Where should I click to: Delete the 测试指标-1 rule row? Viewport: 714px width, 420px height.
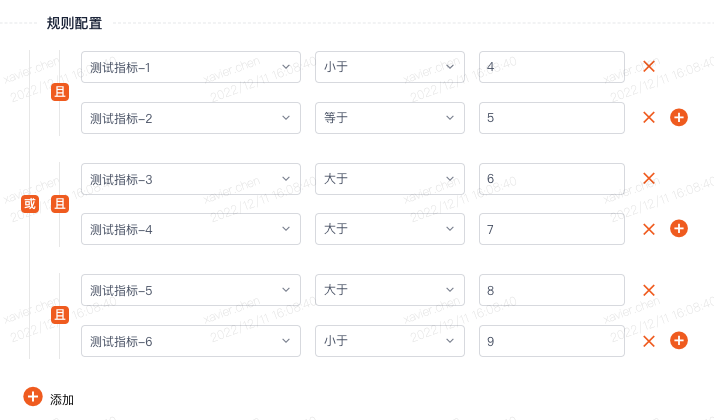[649, 67]
